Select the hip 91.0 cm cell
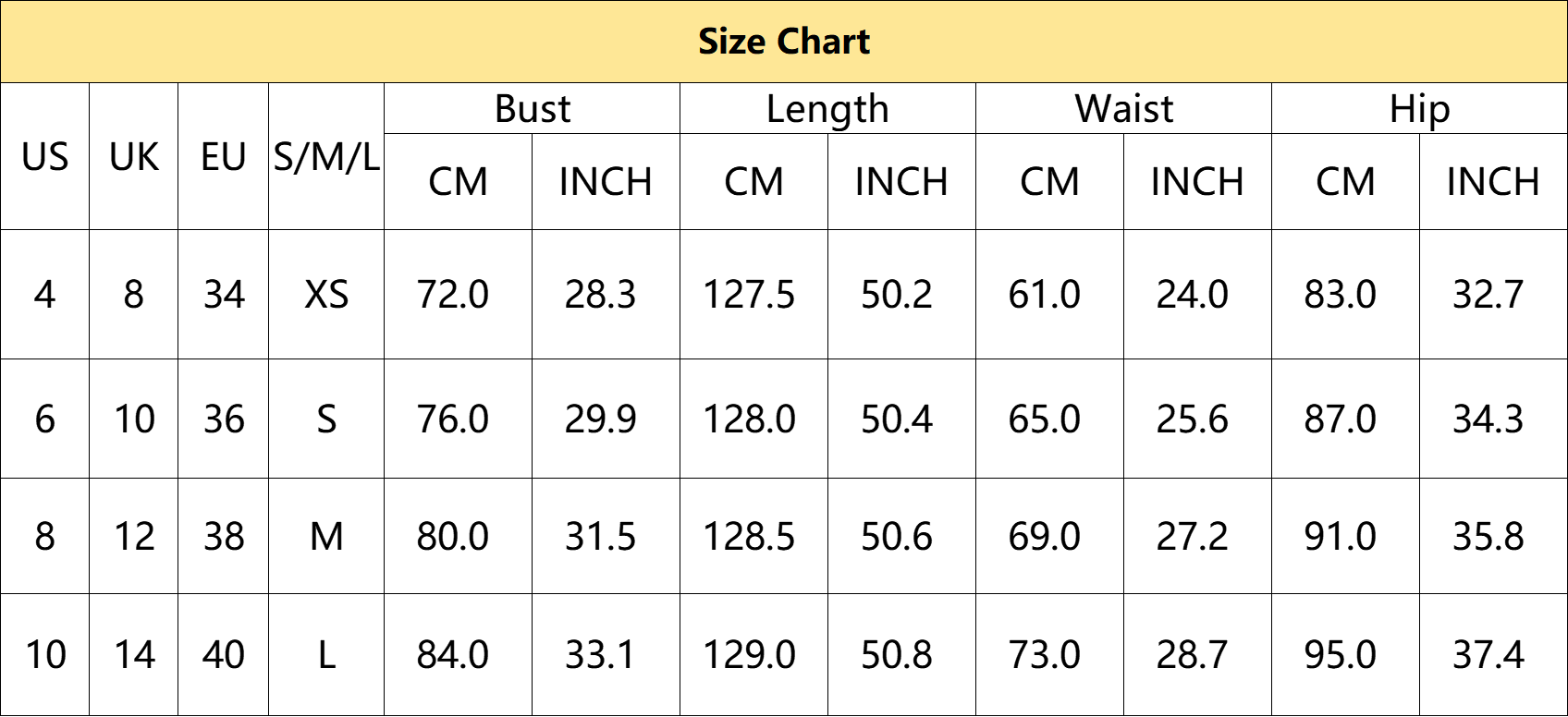This screenshot has height=717, width=1568. click(1345, 536)
